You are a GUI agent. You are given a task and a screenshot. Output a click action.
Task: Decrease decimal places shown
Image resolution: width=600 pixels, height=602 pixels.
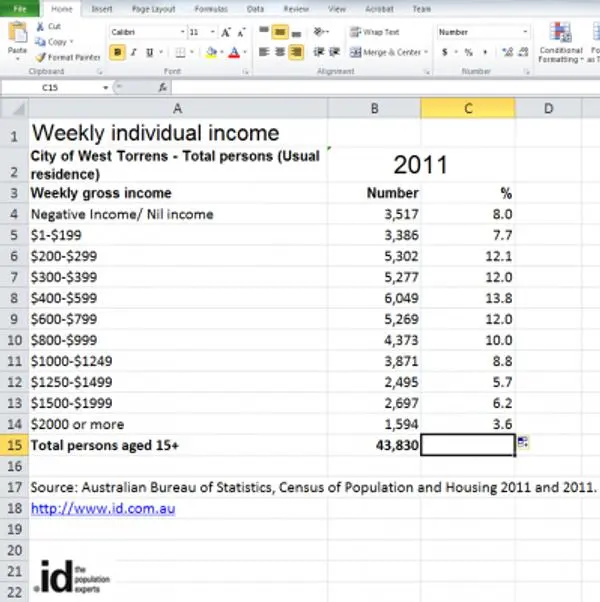tap(524, 52)
